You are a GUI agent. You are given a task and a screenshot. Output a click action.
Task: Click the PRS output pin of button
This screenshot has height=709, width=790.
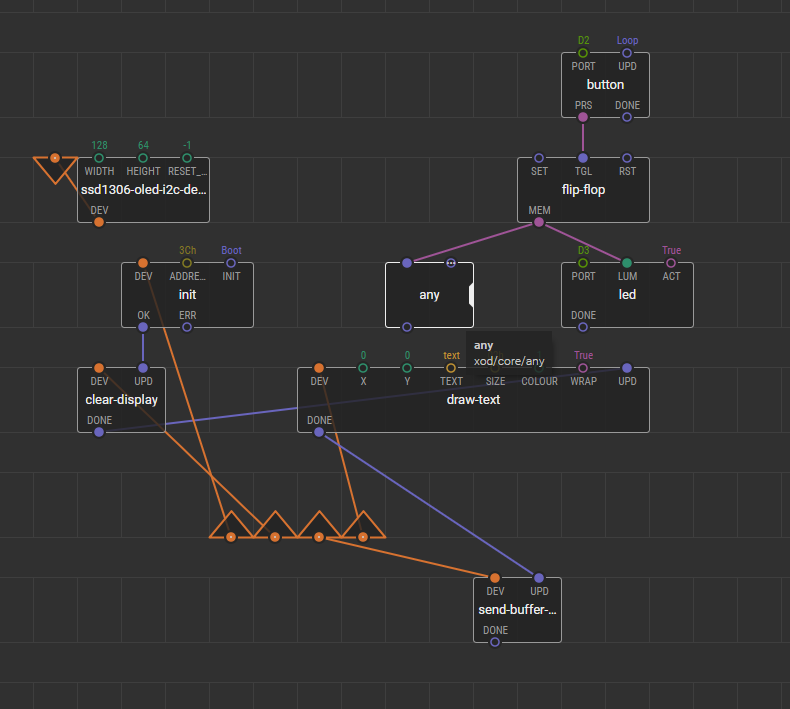[583, 117]
